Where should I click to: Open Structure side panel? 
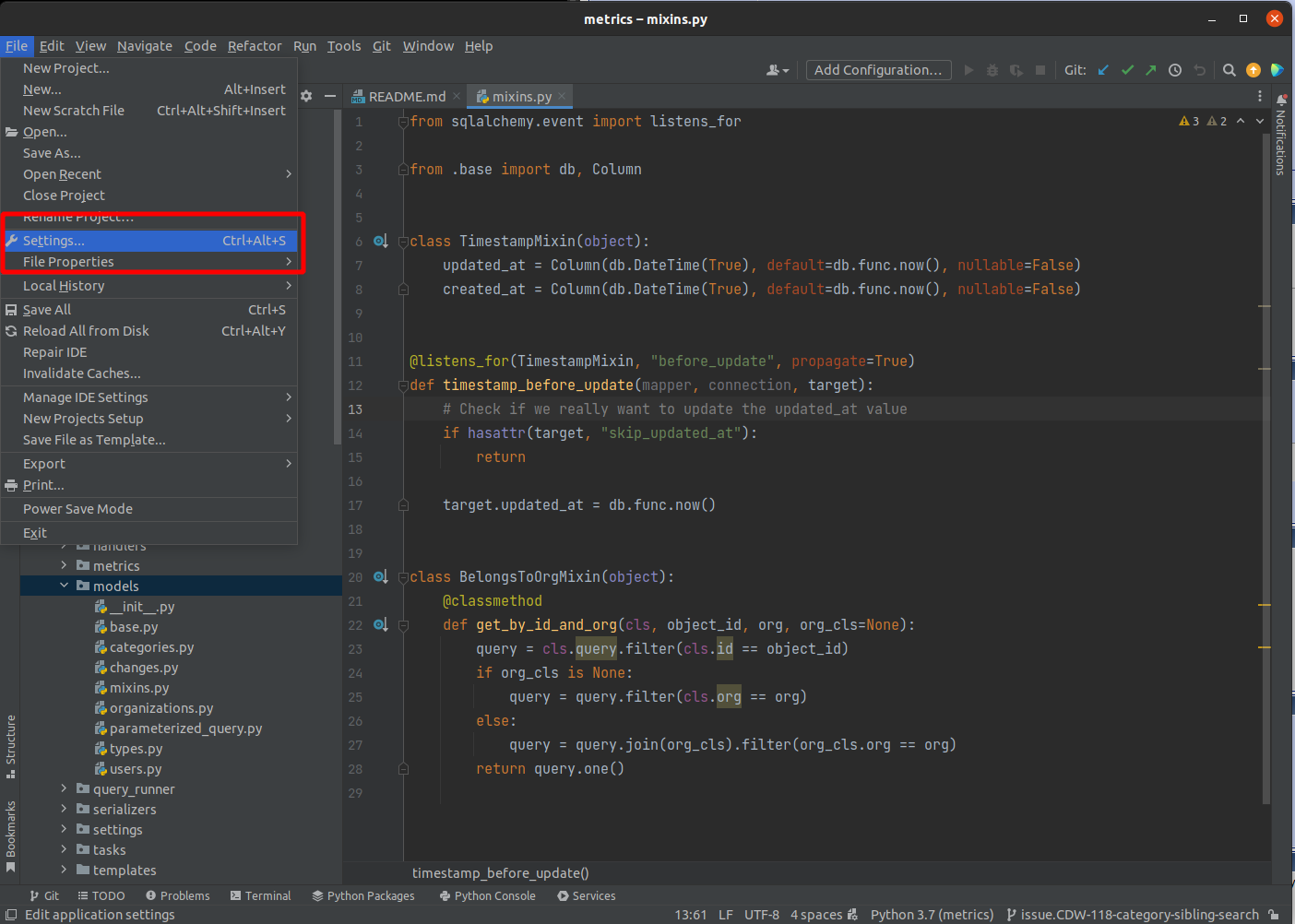click(10, 746)
